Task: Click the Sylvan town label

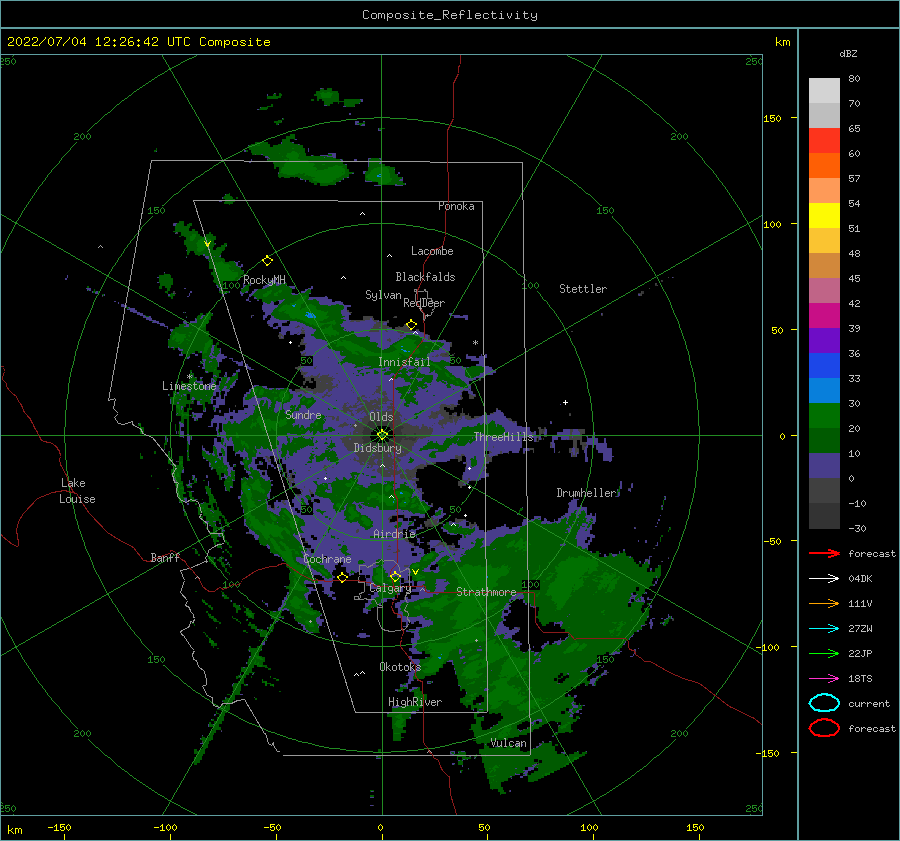Action: click(x=383, y=295)
